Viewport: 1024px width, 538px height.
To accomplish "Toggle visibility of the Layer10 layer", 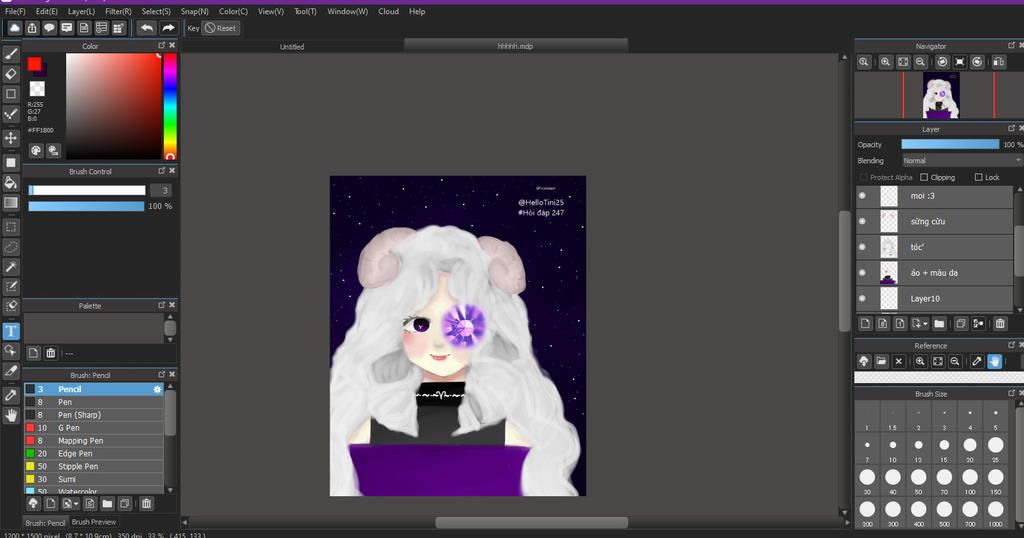I will click(862, 298).
